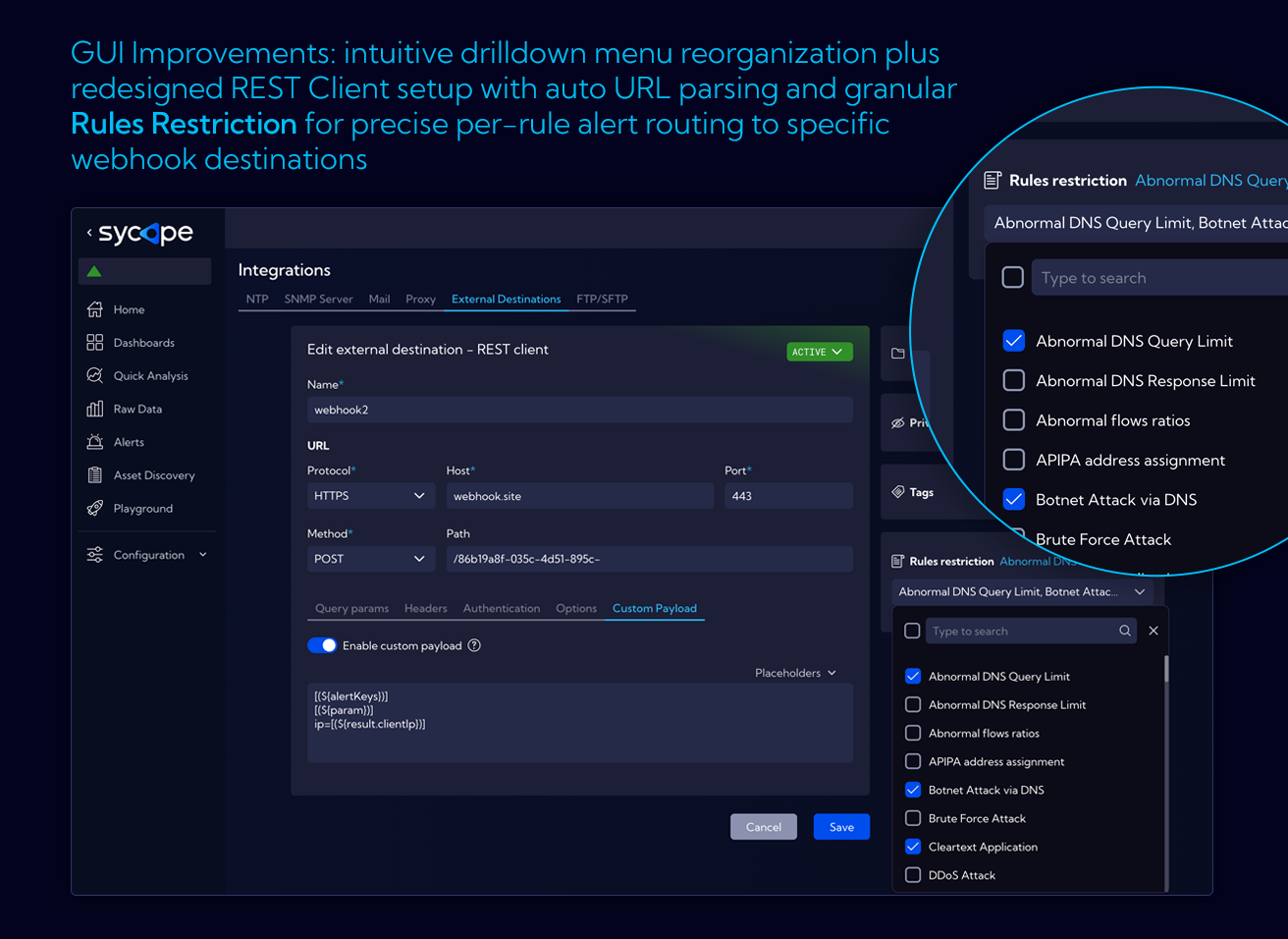Click the crossed-eye privacy icon

[898, 423]
